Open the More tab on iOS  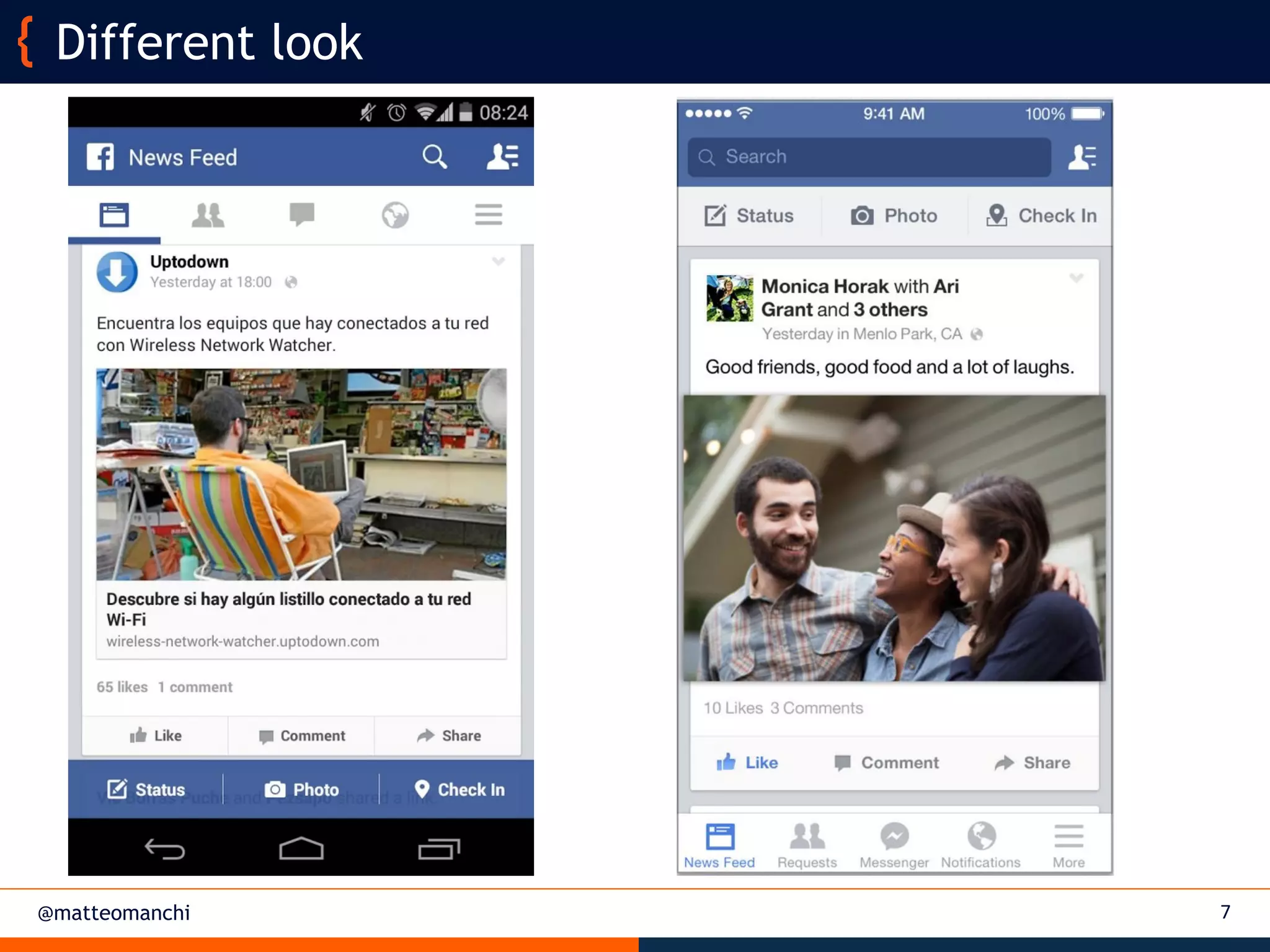[x=1068, y=844]
